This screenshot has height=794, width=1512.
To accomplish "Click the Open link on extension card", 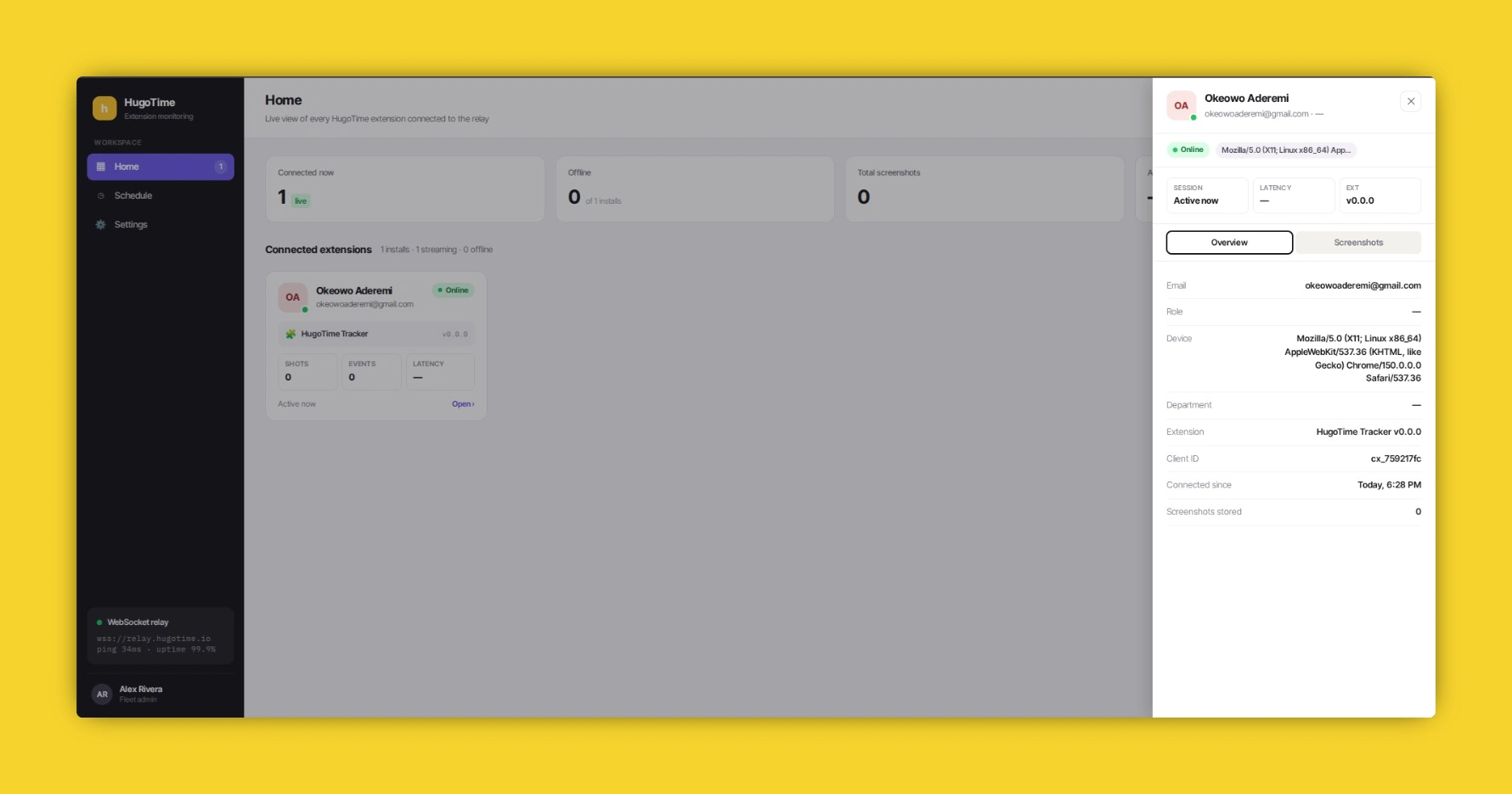I will (463, 404).
